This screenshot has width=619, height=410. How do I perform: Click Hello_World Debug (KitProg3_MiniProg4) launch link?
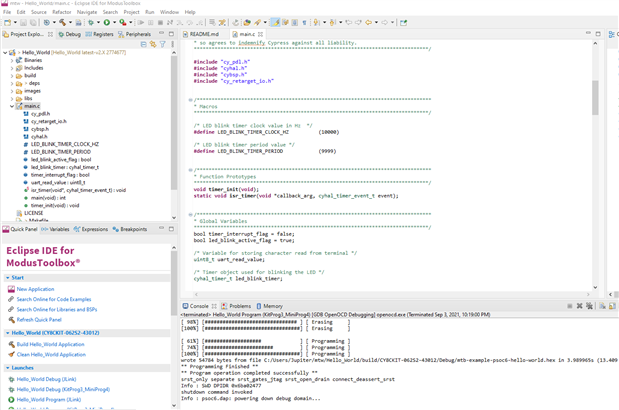(63, 389)
